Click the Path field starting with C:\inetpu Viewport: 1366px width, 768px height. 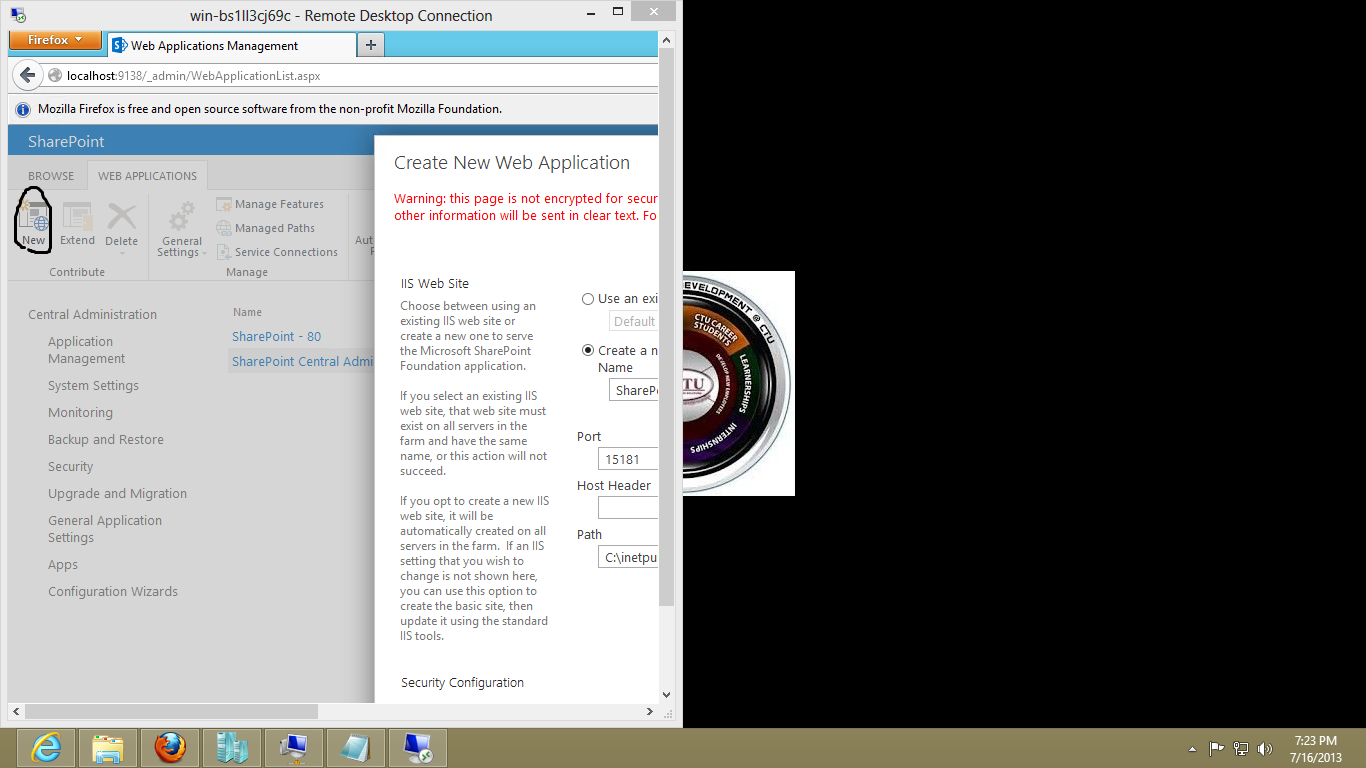pyautogui.click(x=628, y=557)
